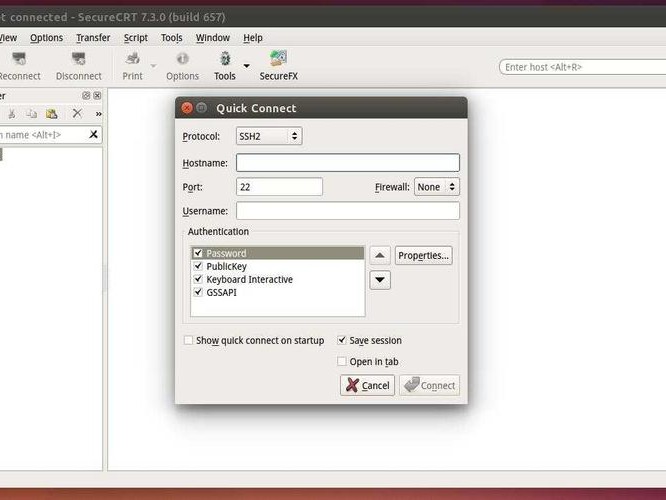The height and width of the screenshot is (500, 666).
Task: Click the delete X icon in session manager toolbar
Action: (x=77, y=113)
